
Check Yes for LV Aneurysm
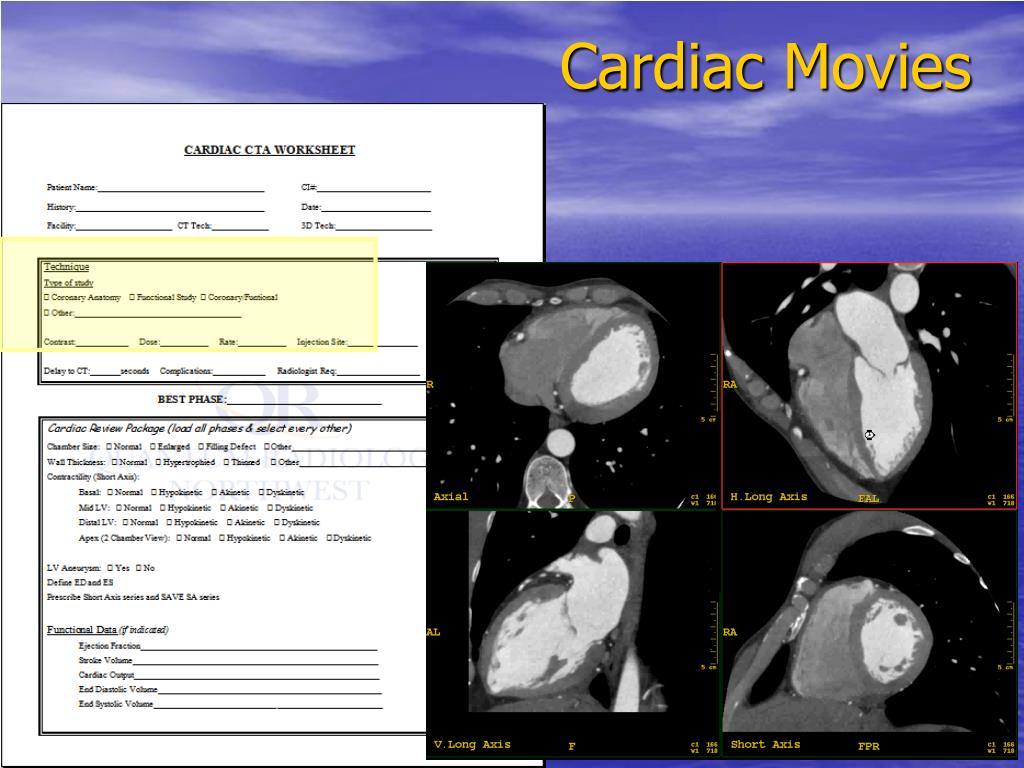[110, 568]
